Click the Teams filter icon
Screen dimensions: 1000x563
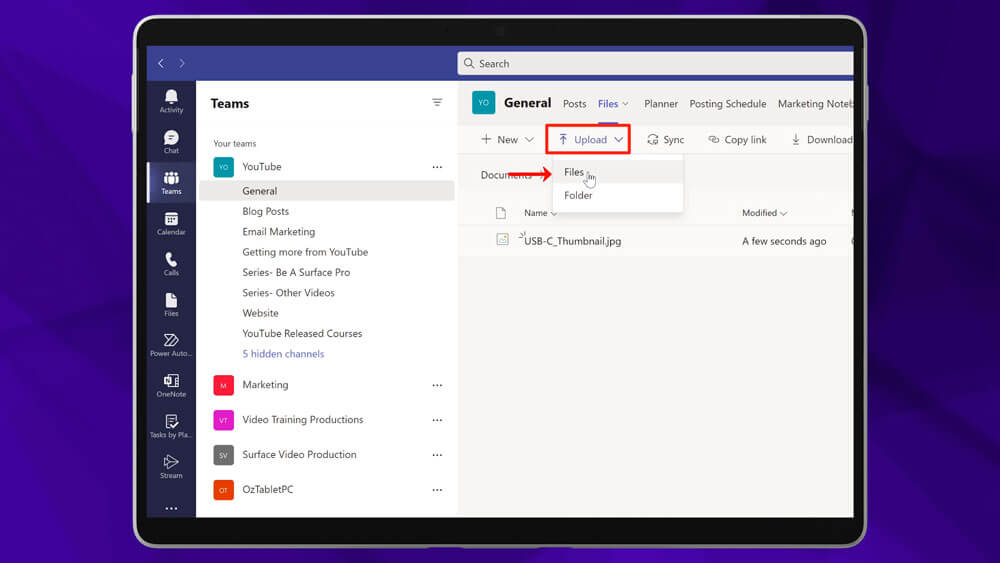click(x=437, y=103)
